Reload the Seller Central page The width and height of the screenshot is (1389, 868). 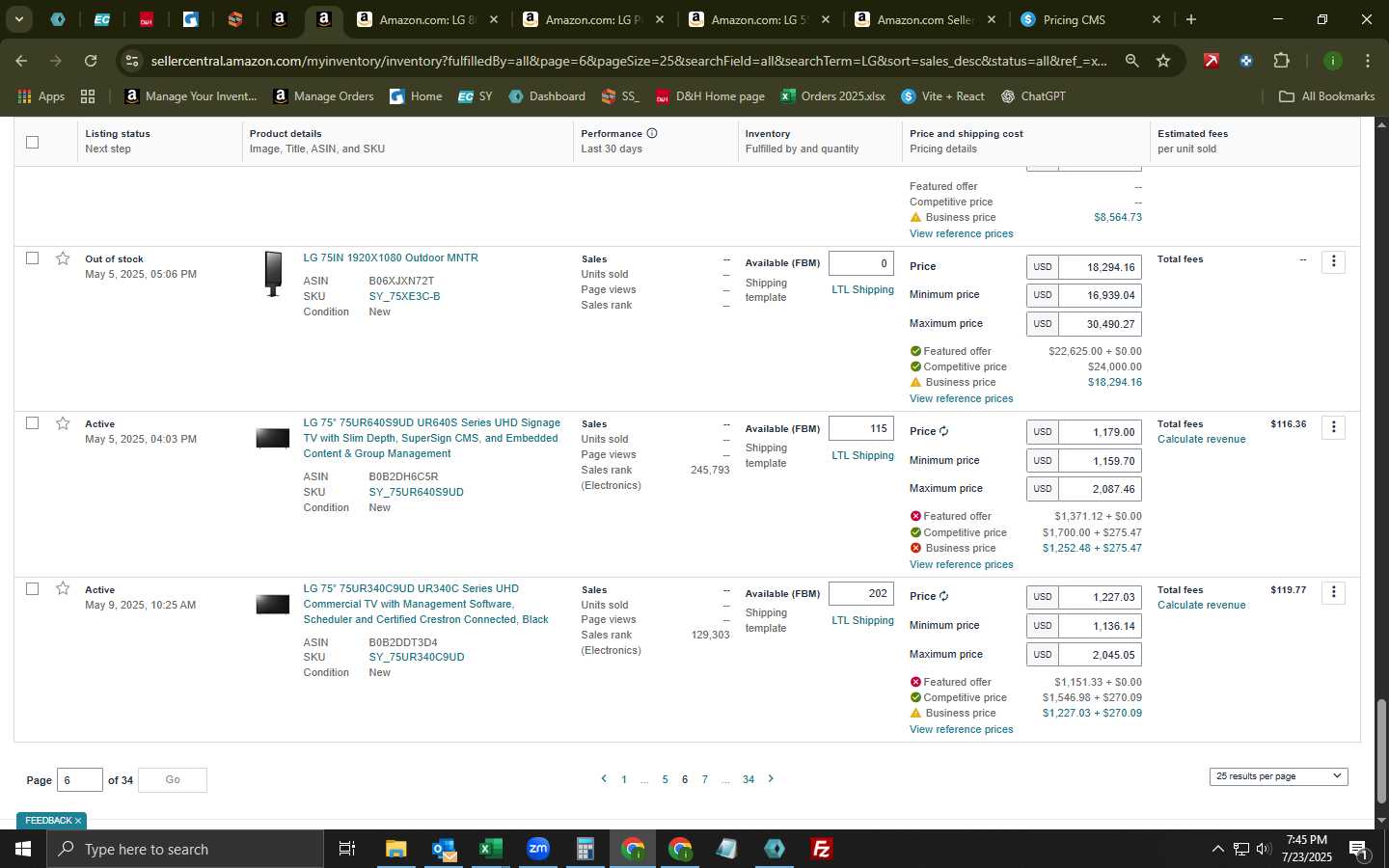tap(91, 61)
